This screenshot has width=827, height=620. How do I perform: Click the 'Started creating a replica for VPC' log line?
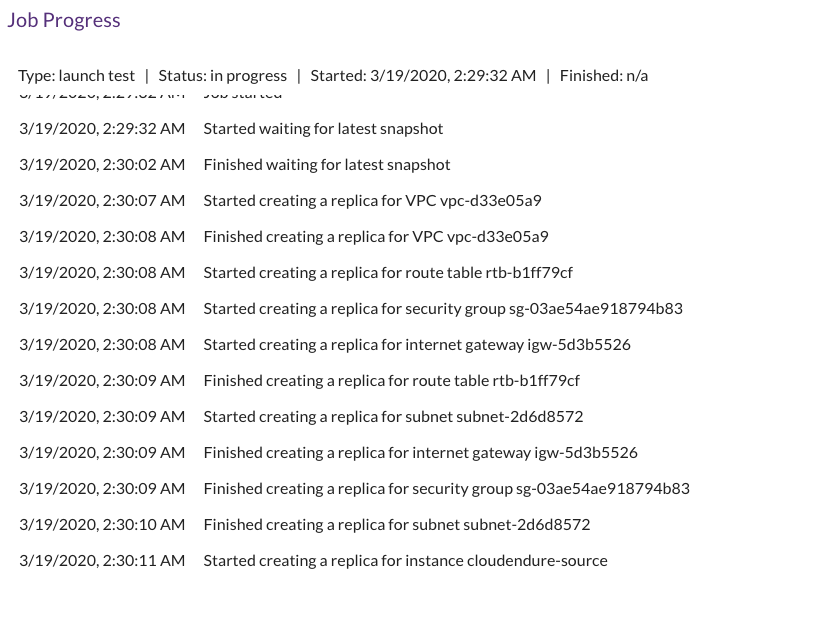pyautogui.click(x=372, y=201)
